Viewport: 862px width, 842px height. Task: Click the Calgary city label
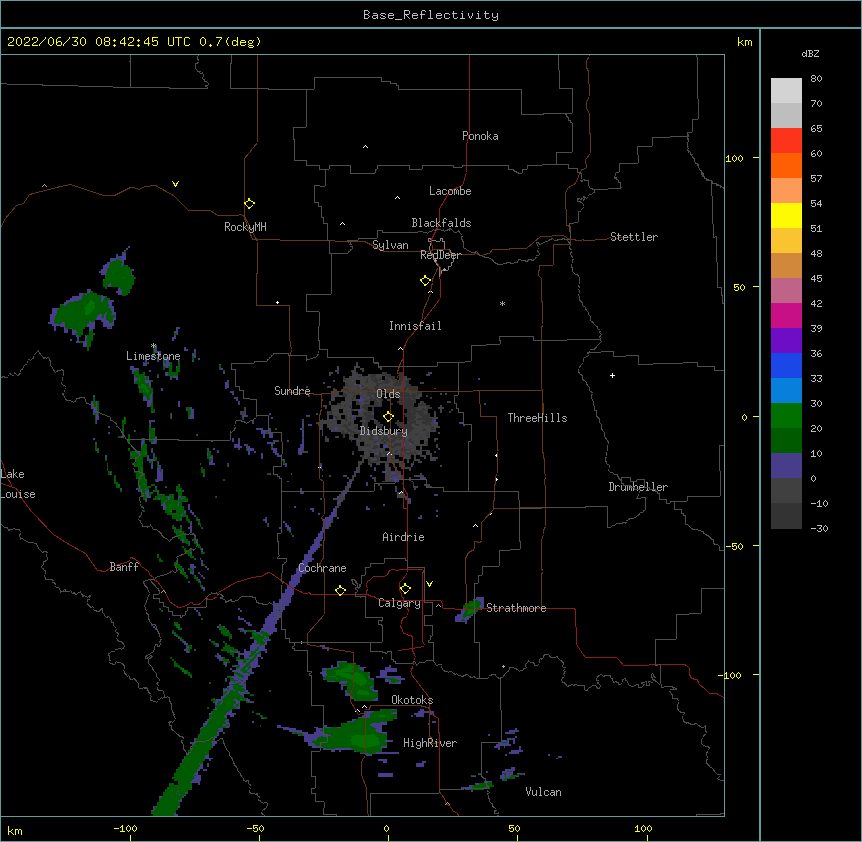[x=400, y=603]
